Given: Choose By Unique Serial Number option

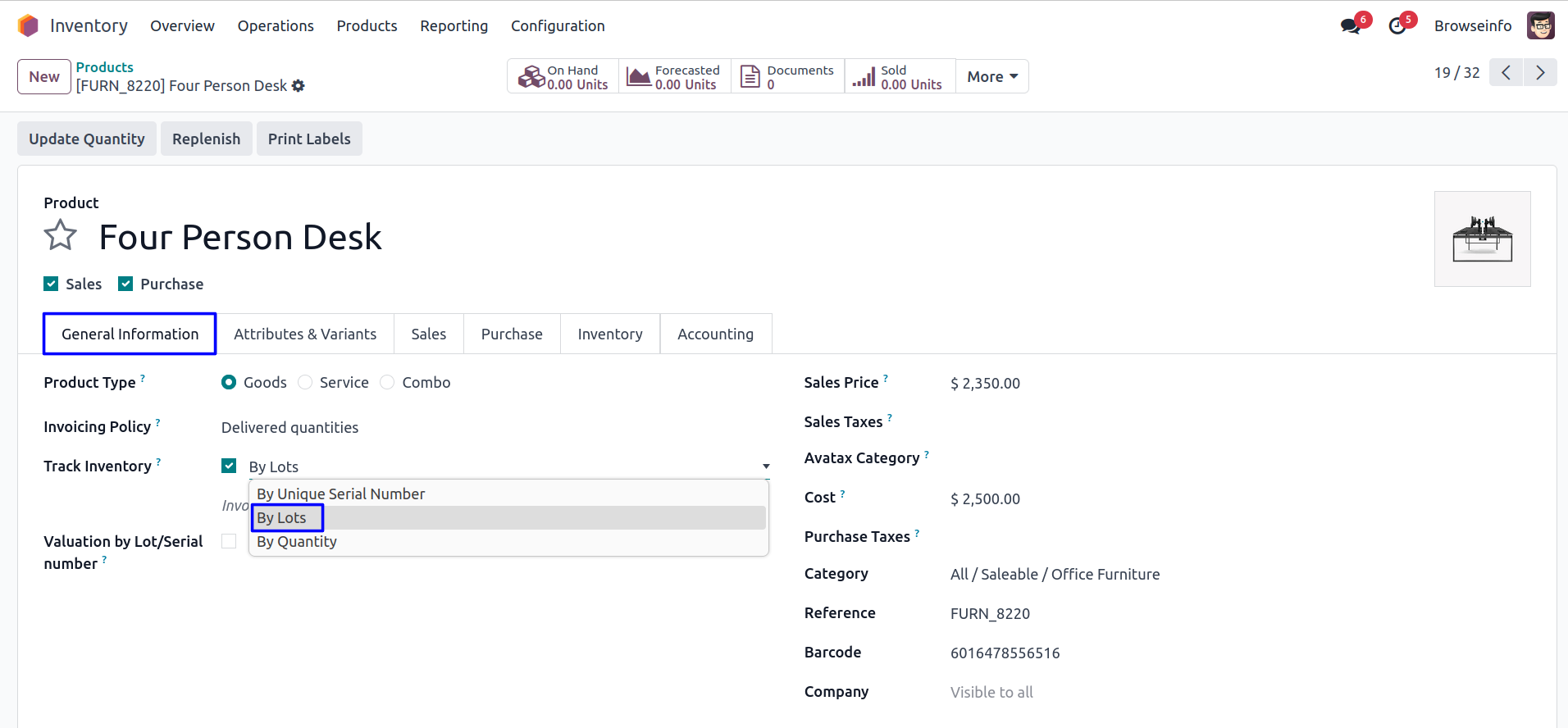Looking at the screenshot, I should [x=341, y=494].
